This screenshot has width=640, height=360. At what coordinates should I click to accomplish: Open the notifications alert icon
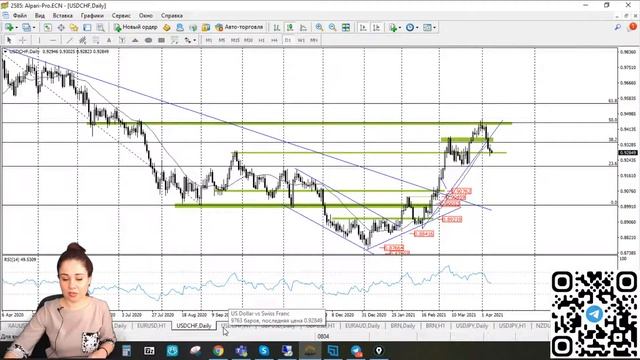(632, 27)
